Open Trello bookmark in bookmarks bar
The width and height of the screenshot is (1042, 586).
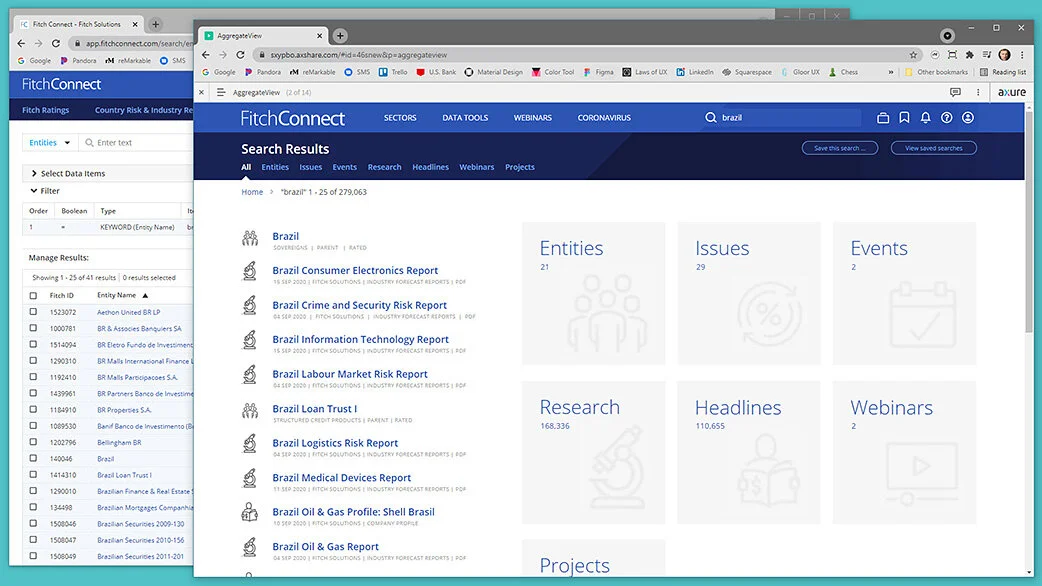[x=393, y=72]
